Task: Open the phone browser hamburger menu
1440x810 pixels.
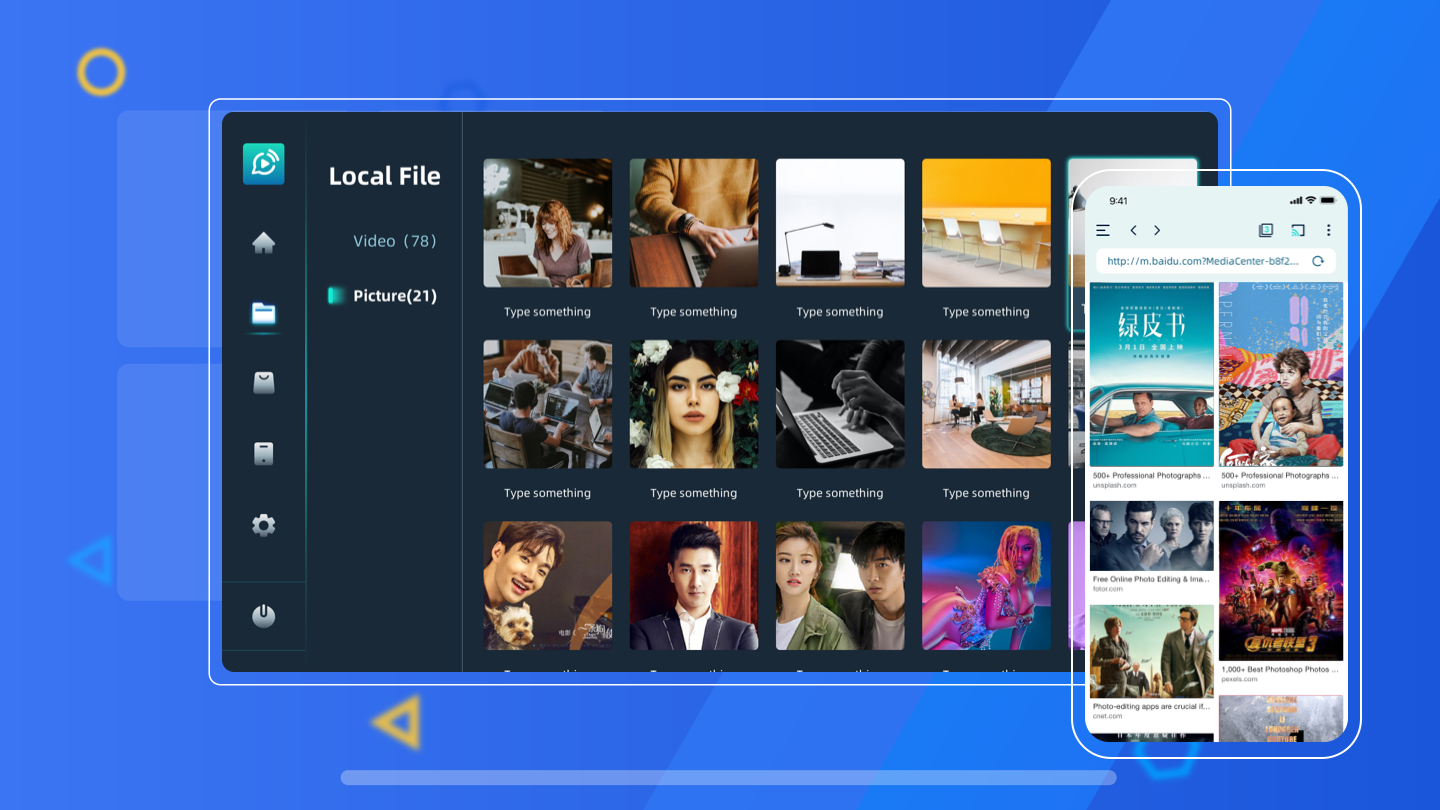Action: [x=1103, y=230]
